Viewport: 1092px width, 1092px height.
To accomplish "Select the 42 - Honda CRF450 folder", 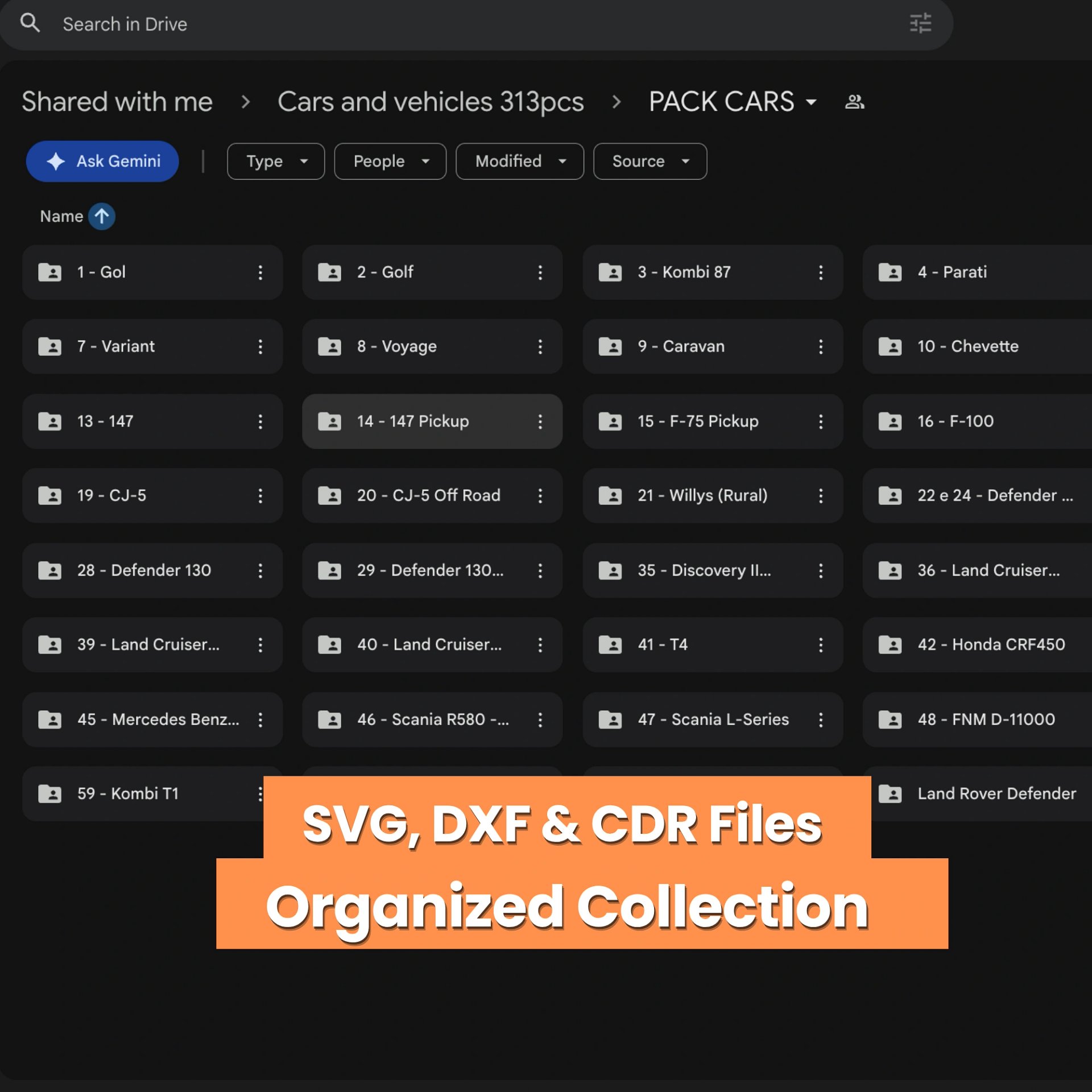I will pyautogui.click(x=977, y=644).
